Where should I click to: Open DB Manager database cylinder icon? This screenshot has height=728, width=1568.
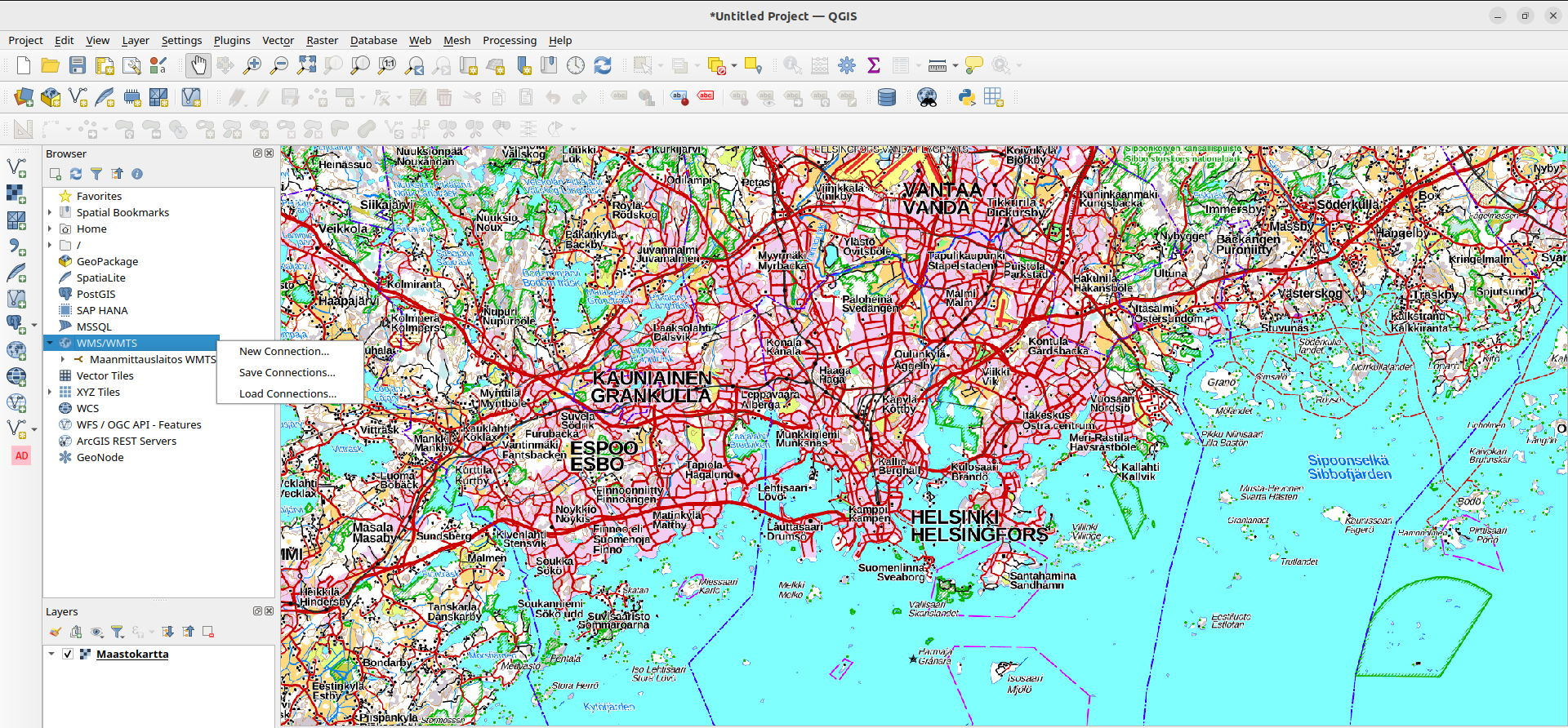pyautogui.click(x=887, y=98)
